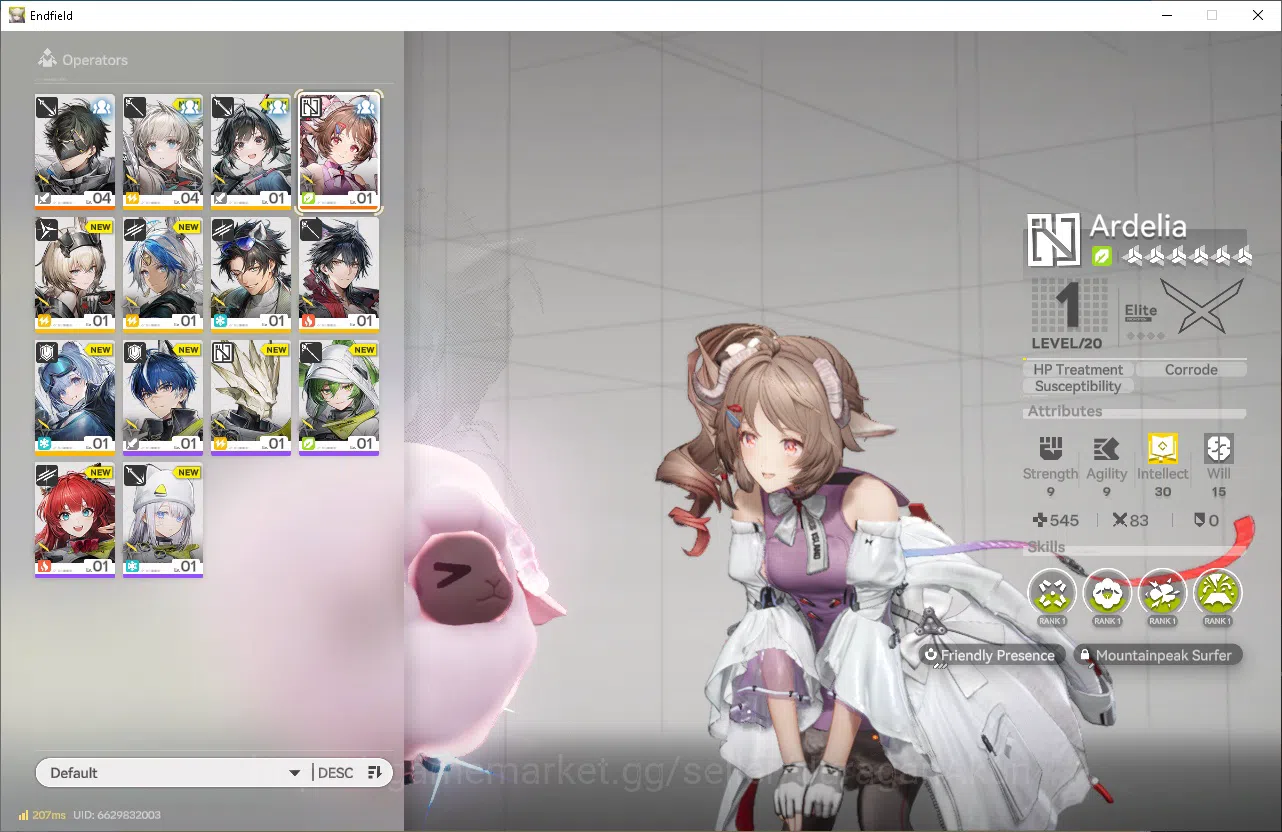1282x832 pixels.
Task: Open the sheep impact burst skill icon
Action: (1162, 594)
